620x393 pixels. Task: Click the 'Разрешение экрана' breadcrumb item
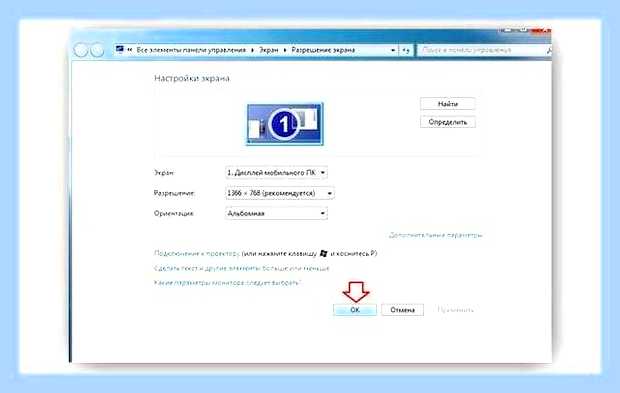pyautogui.click(x=323, y=50)
